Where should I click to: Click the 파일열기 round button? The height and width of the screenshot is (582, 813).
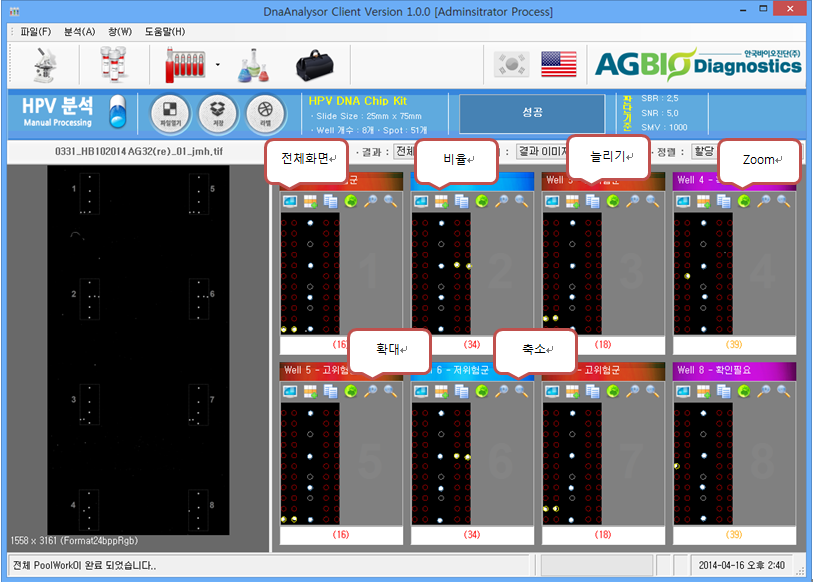(170, 113)
